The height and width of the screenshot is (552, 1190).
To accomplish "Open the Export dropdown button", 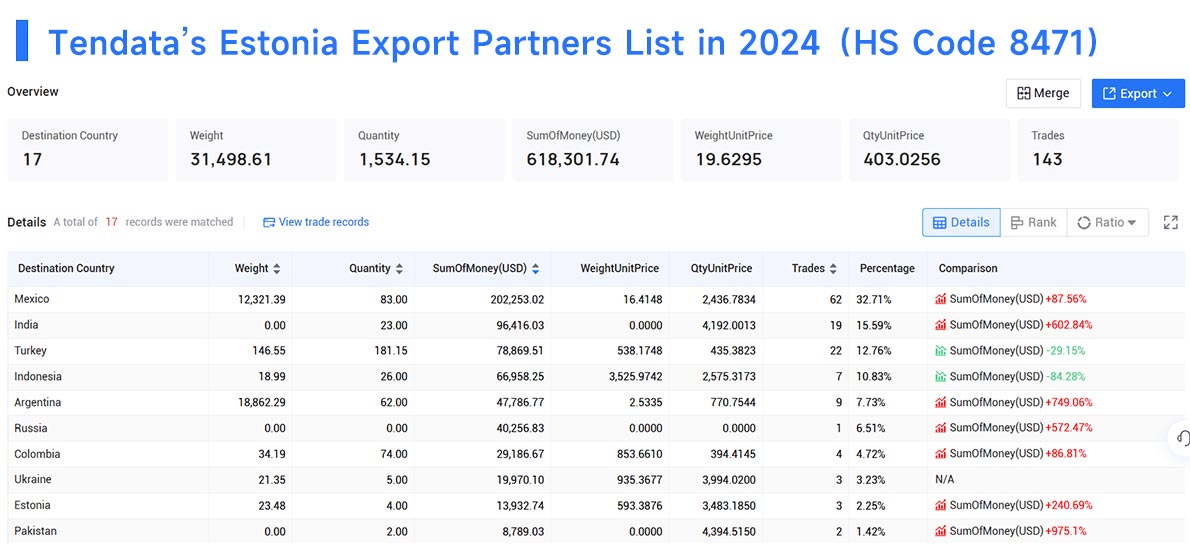I will [1138, 93].
